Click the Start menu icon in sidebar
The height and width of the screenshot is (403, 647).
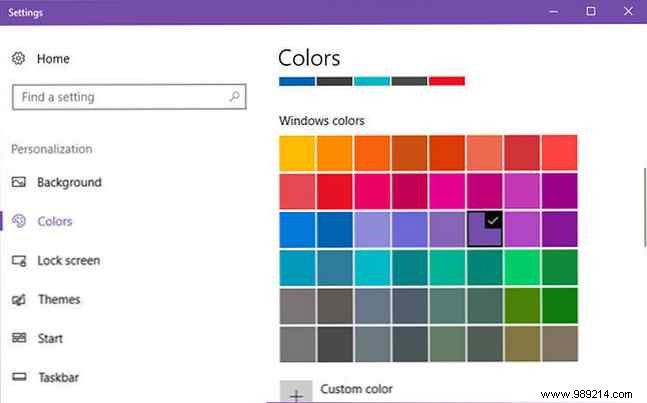[19, 339]
